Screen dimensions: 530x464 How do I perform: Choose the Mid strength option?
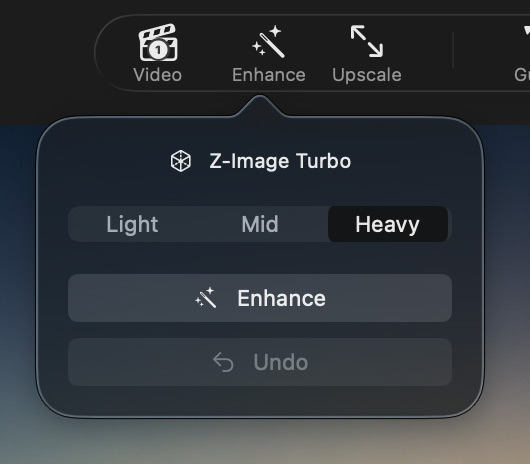(260, 224)
